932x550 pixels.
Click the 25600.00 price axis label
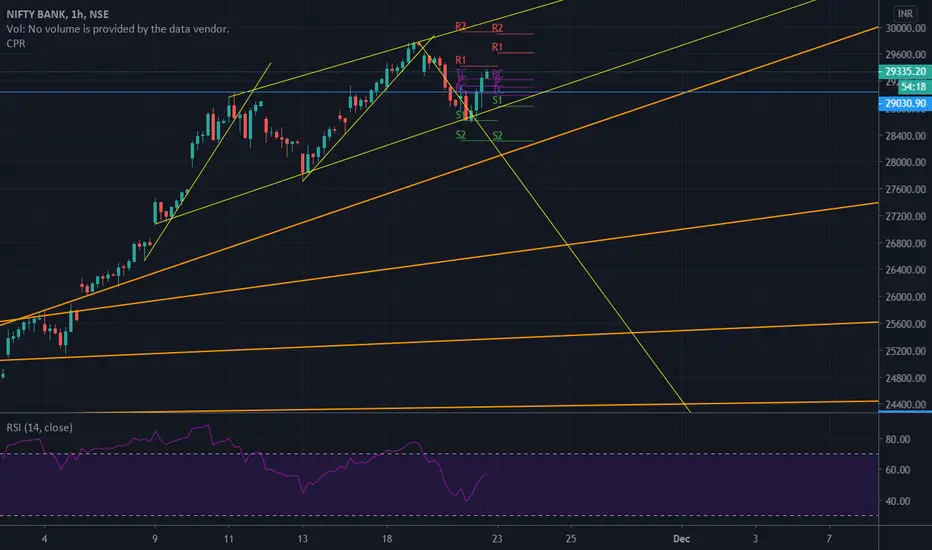click(x=905, y=324)
